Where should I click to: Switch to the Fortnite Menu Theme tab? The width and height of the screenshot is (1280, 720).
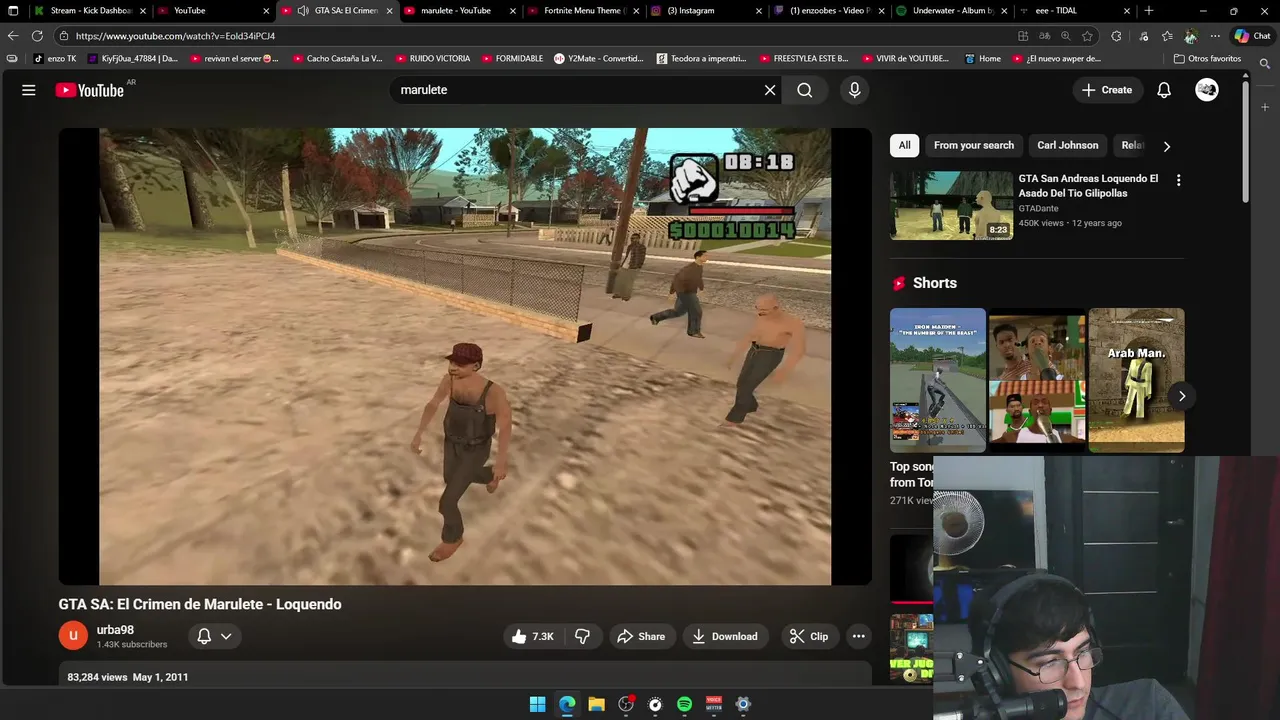pyautogui.click(x=582, y=11)
